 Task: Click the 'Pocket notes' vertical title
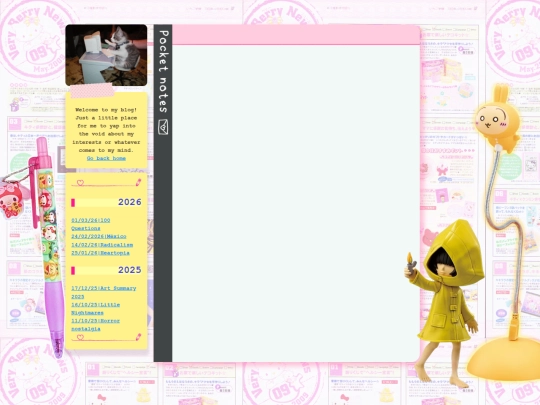coord(163,72)
